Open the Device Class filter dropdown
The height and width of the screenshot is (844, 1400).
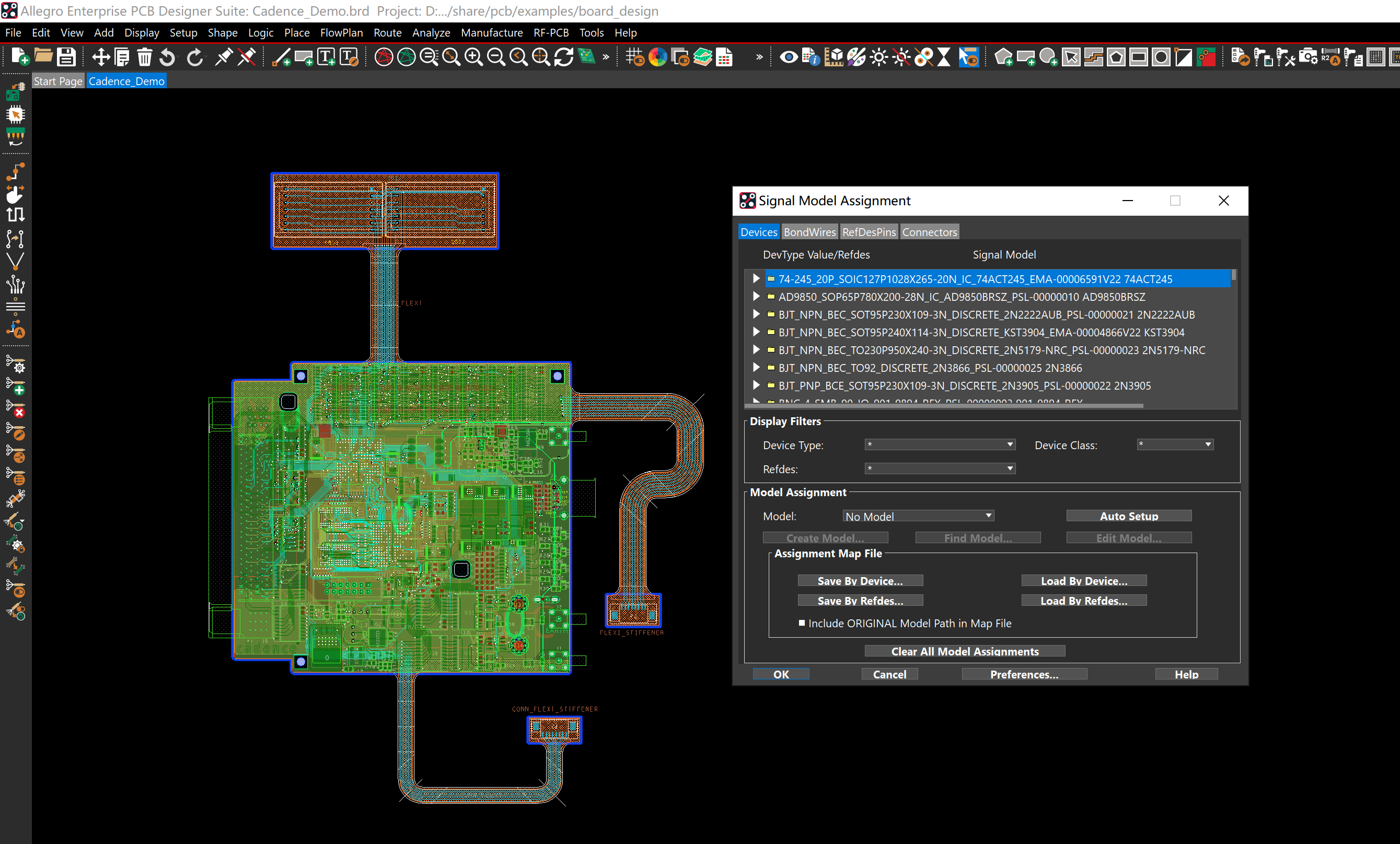[1175, 444]
